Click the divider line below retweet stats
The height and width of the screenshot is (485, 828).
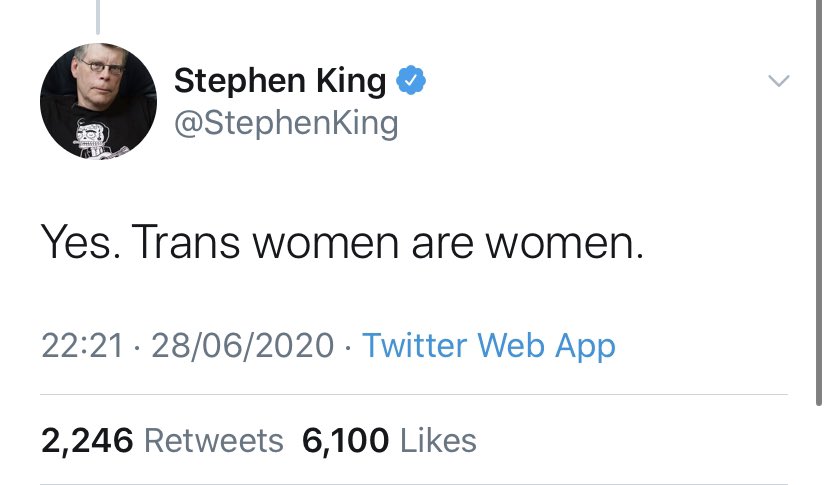click(x=414, y=483)
